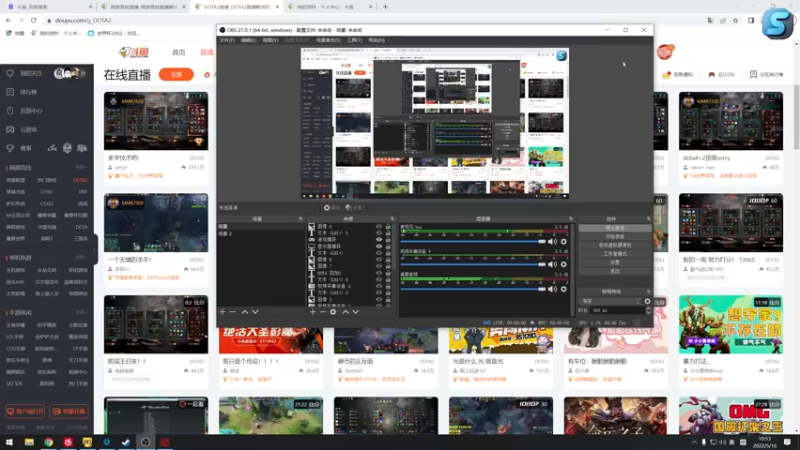
Task: Click 工作室模式 button in OBS controls
Action: click(615, 254)
